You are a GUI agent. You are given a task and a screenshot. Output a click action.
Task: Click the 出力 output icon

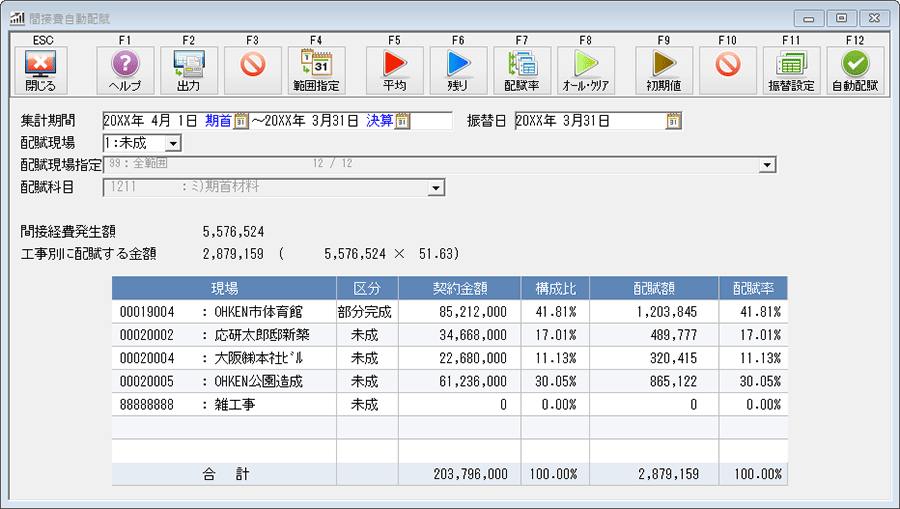pyautogui.click(x=189, y=70)
